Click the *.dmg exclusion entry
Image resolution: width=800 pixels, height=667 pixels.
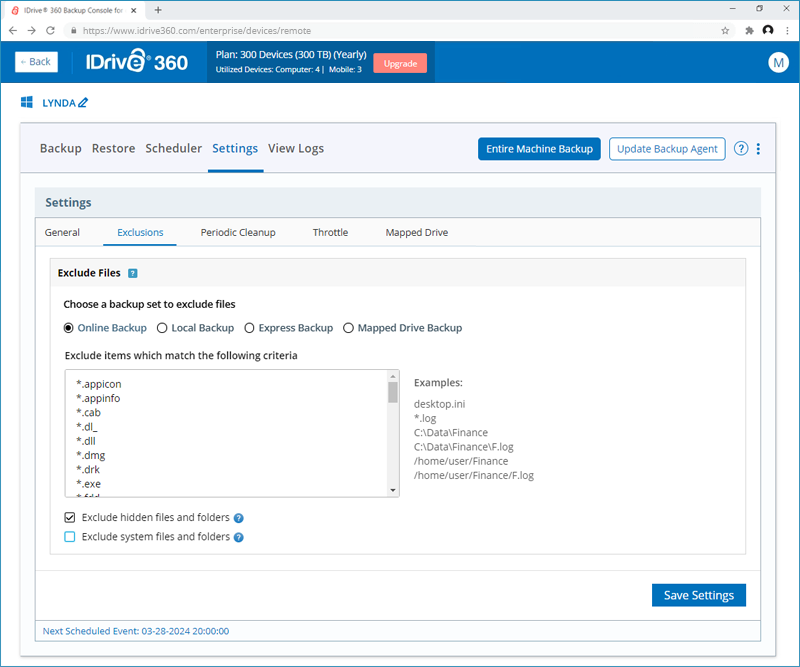(x=90, y=456)
